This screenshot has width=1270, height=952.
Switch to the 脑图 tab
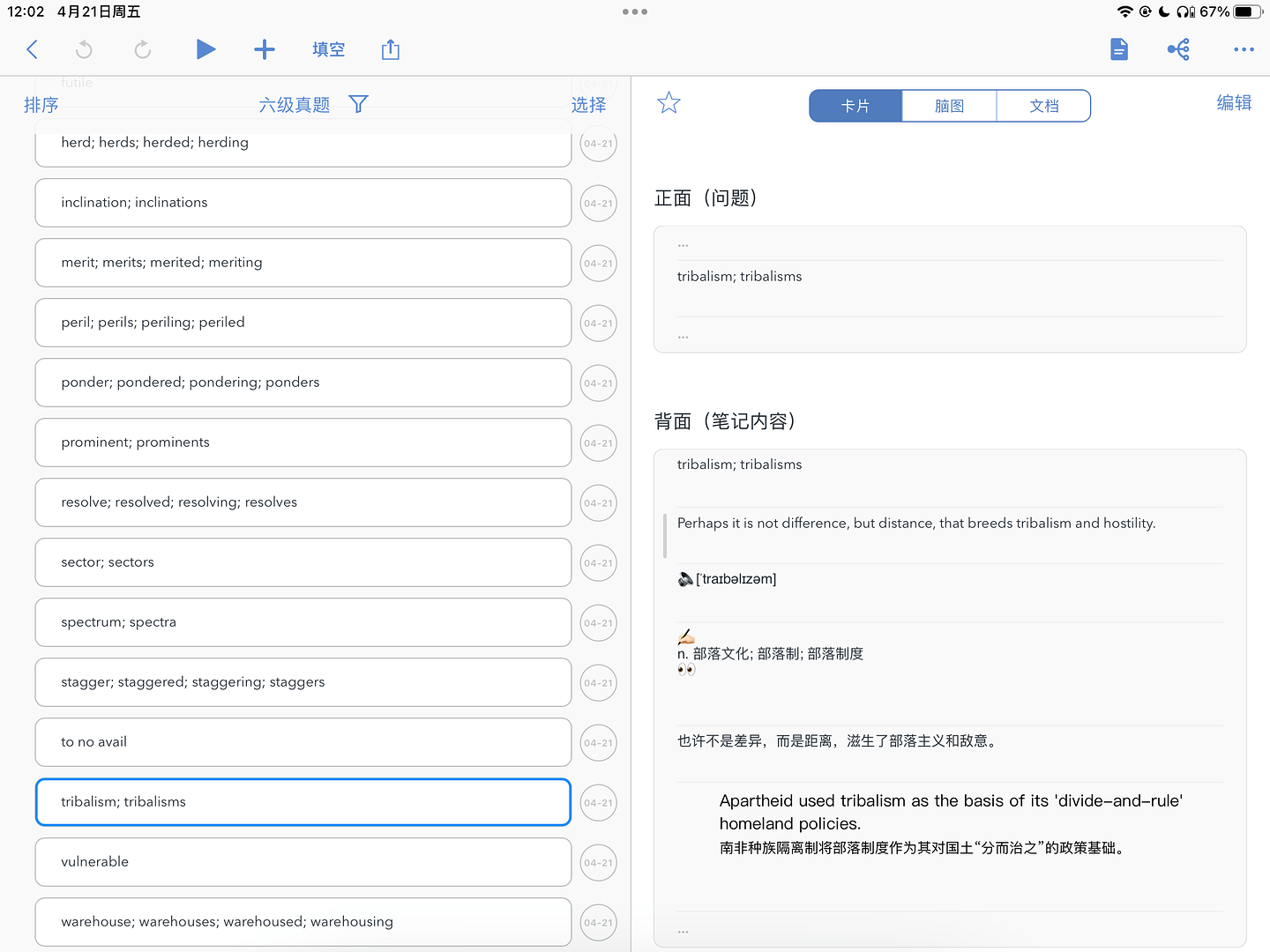950,106
